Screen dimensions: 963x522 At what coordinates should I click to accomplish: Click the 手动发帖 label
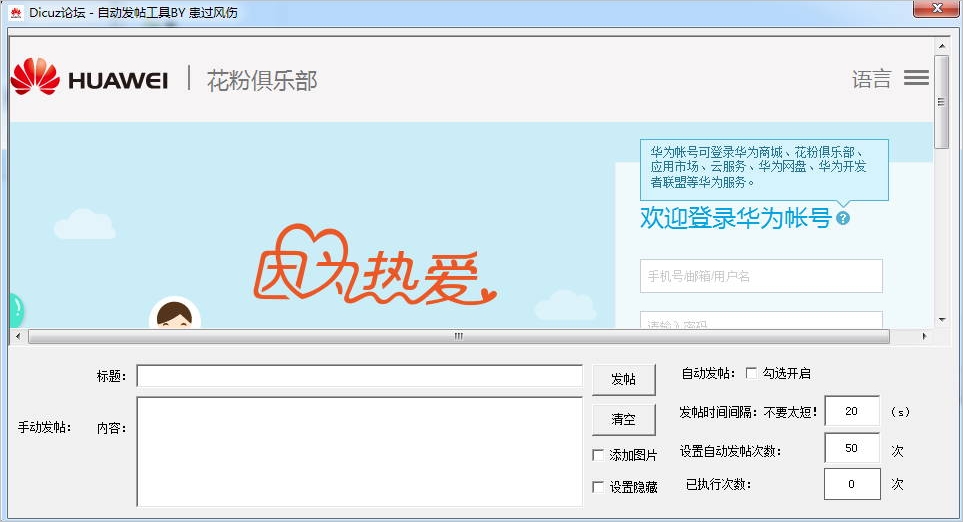click(45, 427)
